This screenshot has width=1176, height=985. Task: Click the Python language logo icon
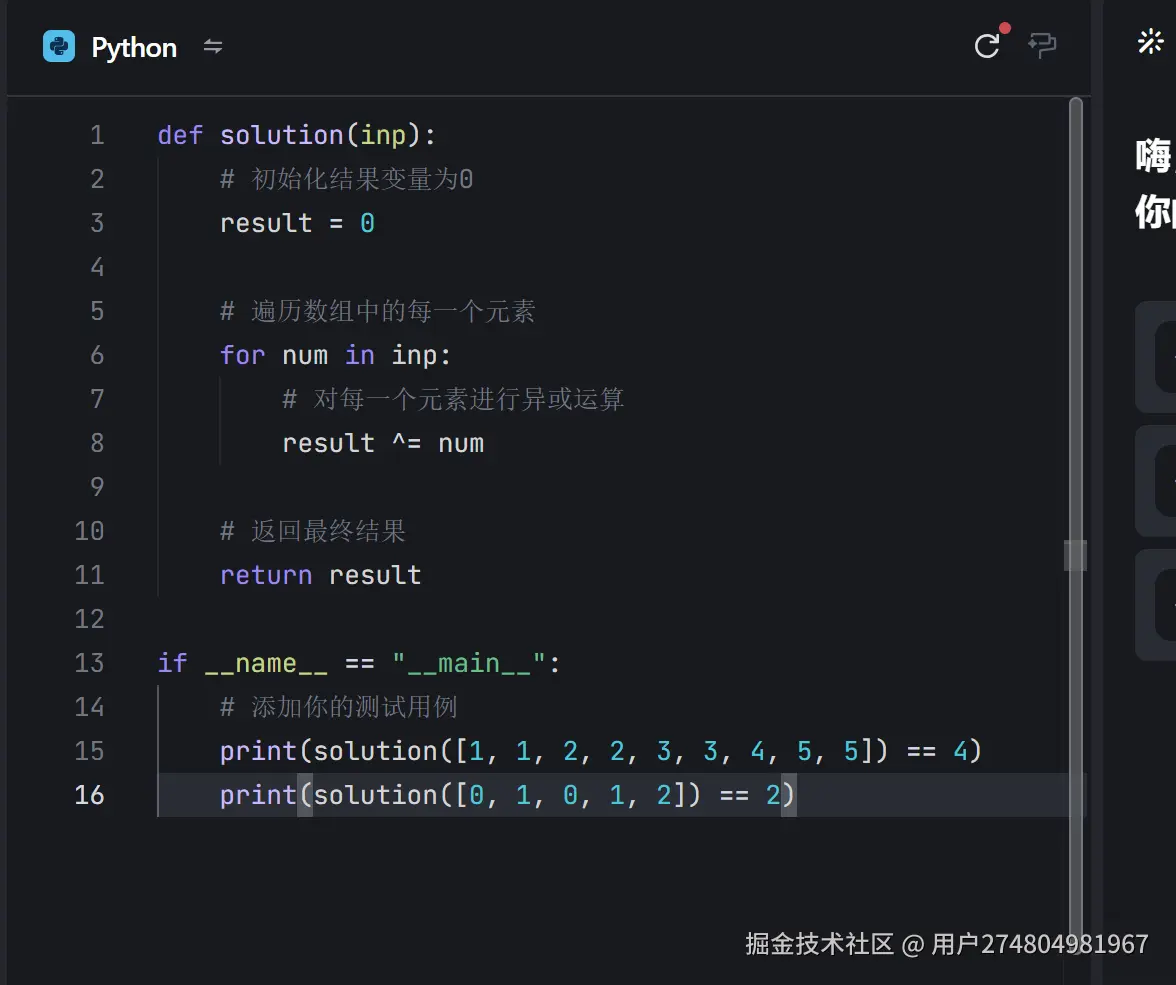click(59, 47)
